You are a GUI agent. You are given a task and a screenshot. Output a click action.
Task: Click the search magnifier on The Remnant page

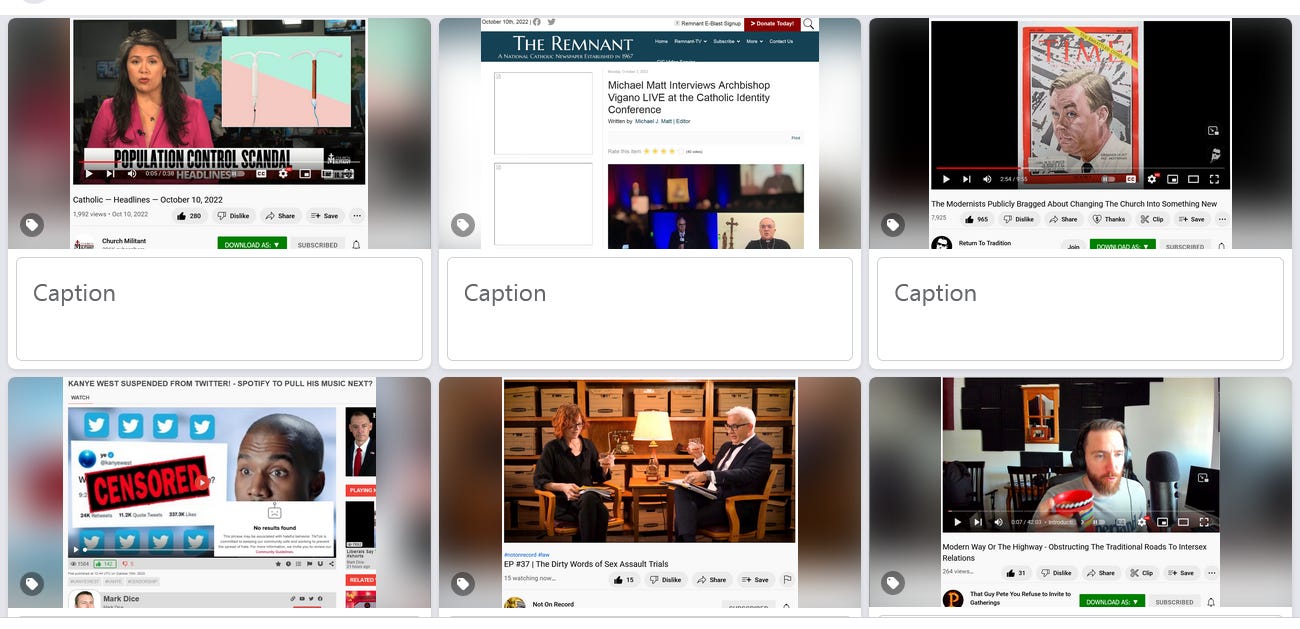(x=809, y=24)
